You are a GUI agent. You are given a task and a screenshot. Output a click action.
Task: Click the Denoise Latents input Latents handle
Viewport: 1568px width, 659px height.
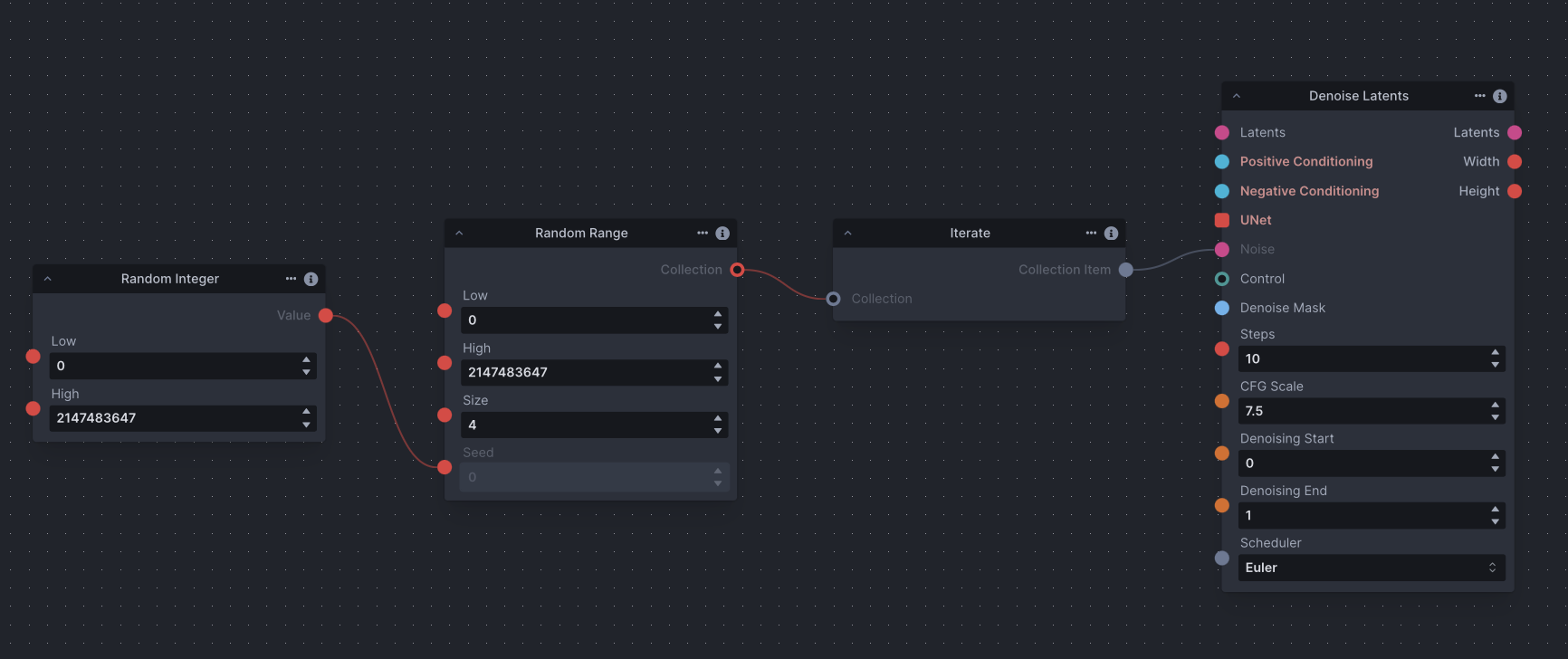[1222, 132]
